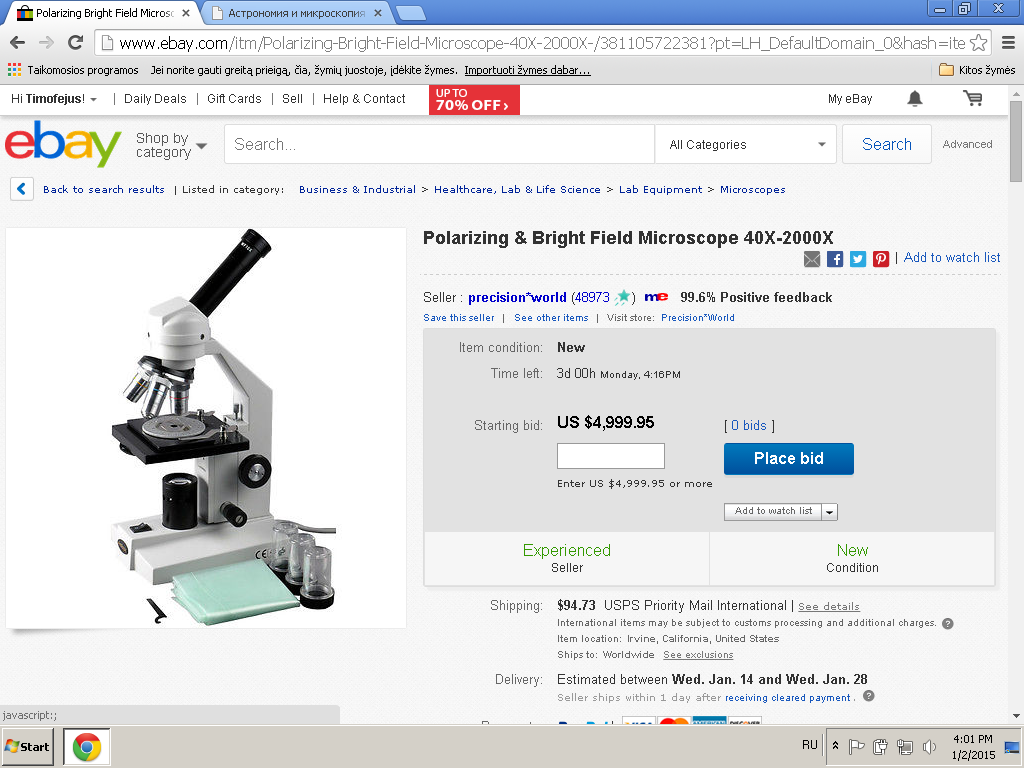Click the bid amount input field
Screen dimensions: 1024x768
coord(611,456)
